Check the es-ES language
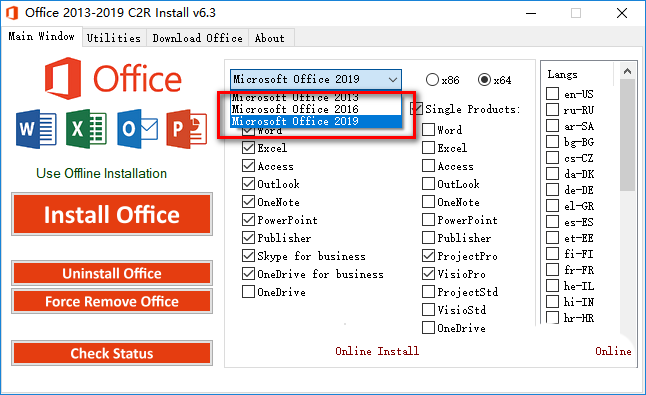The height and width of the screenshot is (395, 646). (552, 222)
